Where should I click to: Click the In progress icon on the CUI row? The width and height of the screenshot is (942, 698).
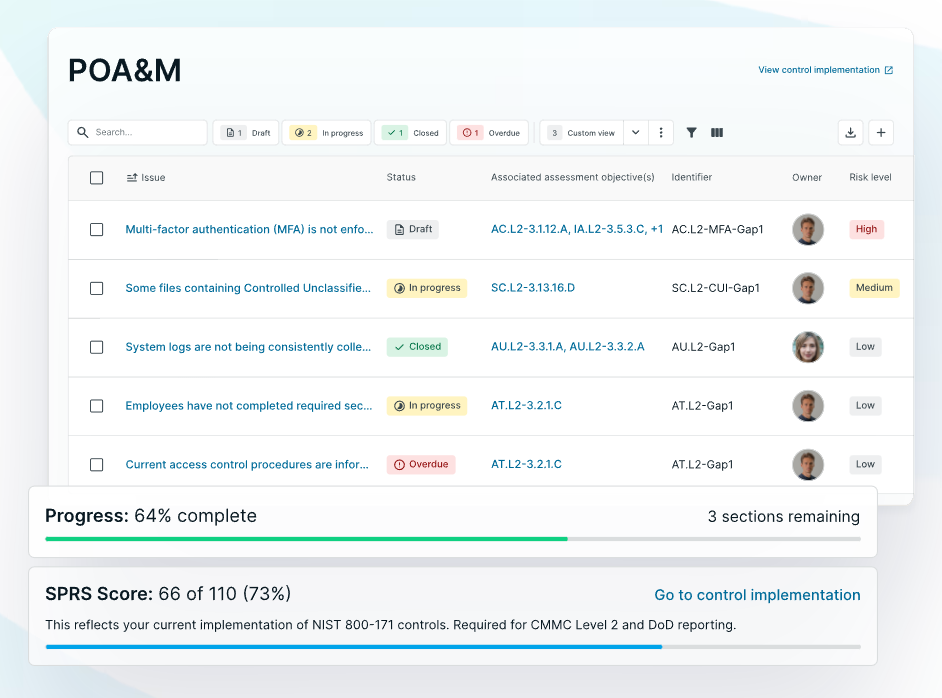399,288
